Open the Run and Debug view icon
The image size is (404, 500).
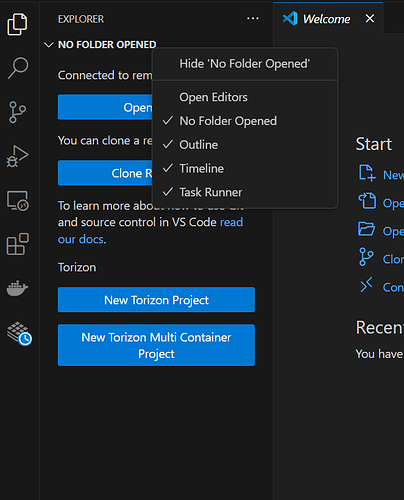pos(17,156)
